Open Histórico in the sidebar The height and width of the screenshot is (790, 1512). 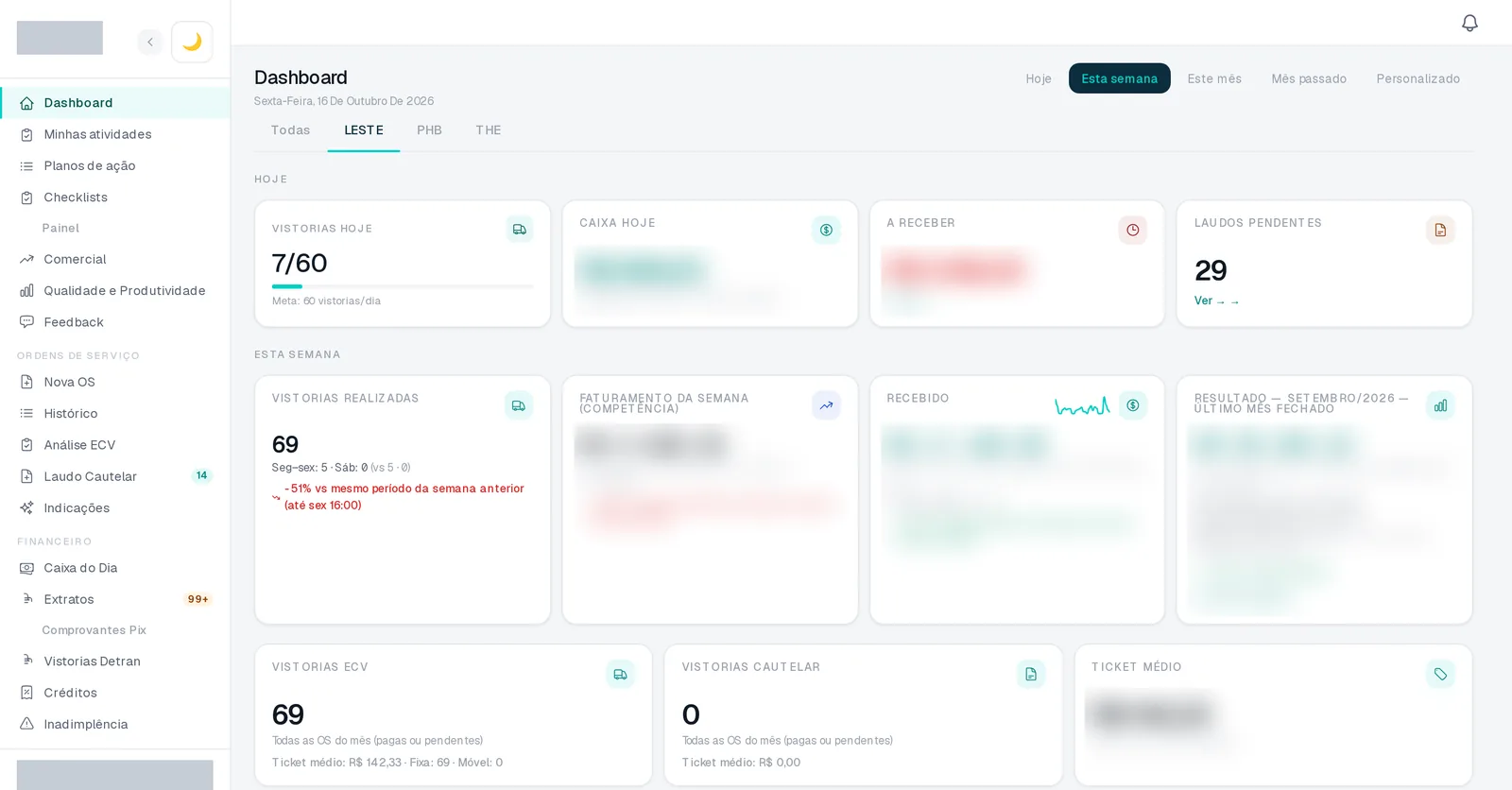click(x=114, y=414)
